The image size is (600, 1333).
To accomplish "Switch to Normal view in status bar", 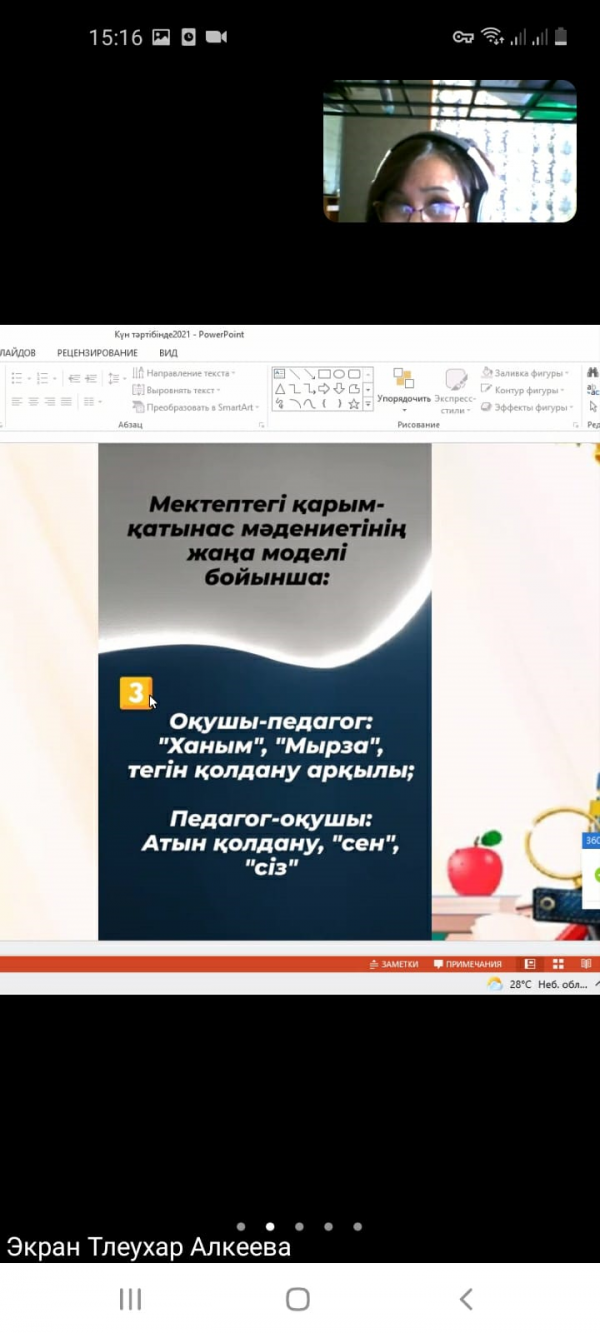I will point(530,964).
